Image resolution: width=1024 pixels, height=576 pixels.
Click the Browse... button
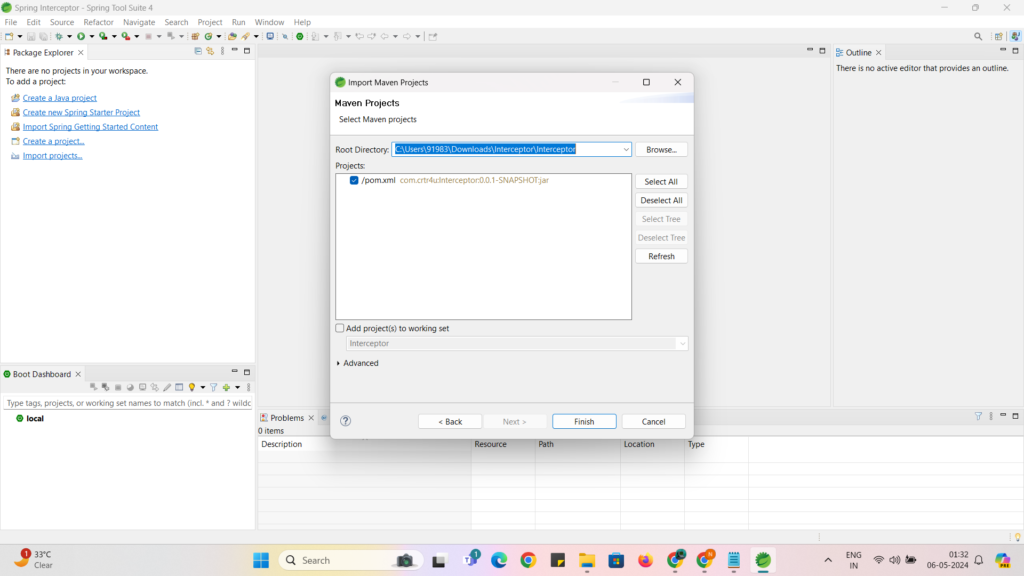661,150
